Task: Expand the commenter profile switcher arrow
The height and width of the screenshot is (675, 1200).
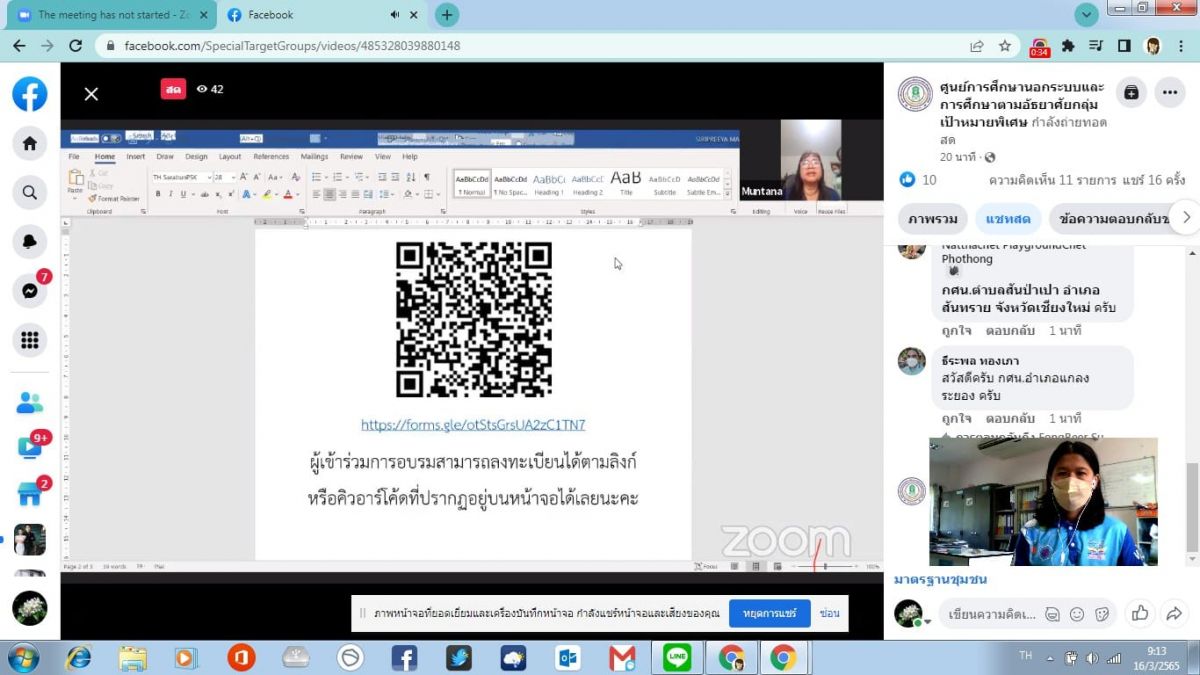Action: pyautogui.click(x=929, y=622)
